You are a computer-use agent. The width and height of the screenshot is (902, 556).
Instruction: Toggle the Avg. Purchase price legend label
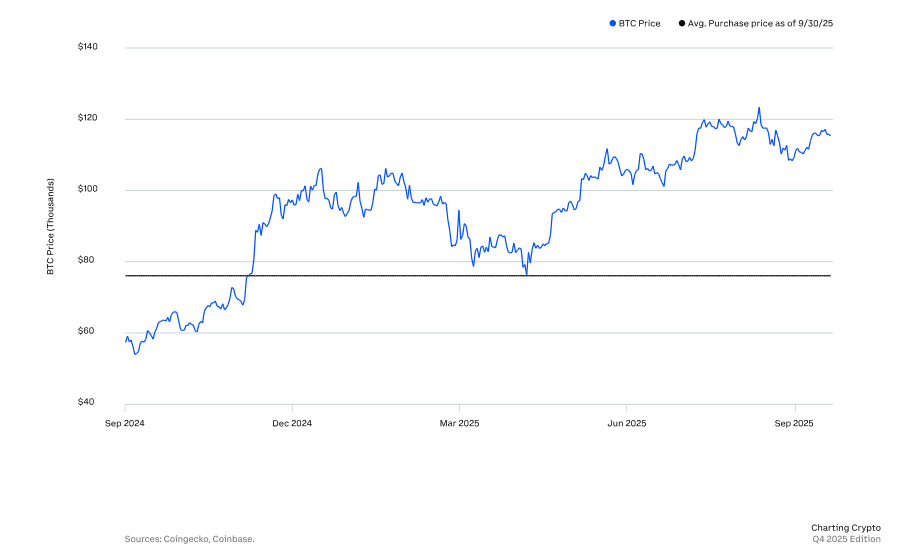tap(761, 23)
